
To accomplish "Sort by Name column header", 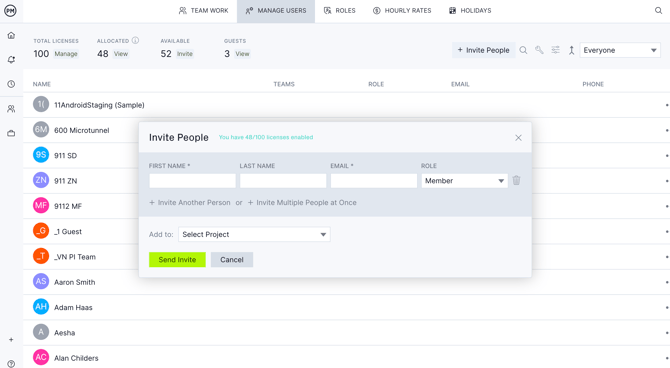I will coord(42,84).
